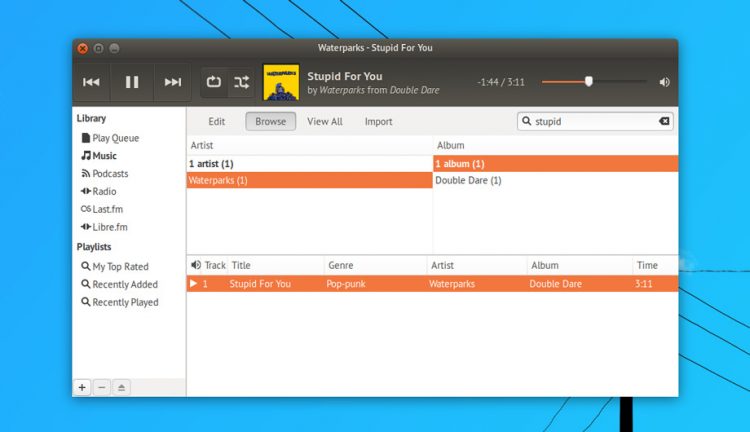
Task: Skip to the next track
Action: [x=173, y=82]
